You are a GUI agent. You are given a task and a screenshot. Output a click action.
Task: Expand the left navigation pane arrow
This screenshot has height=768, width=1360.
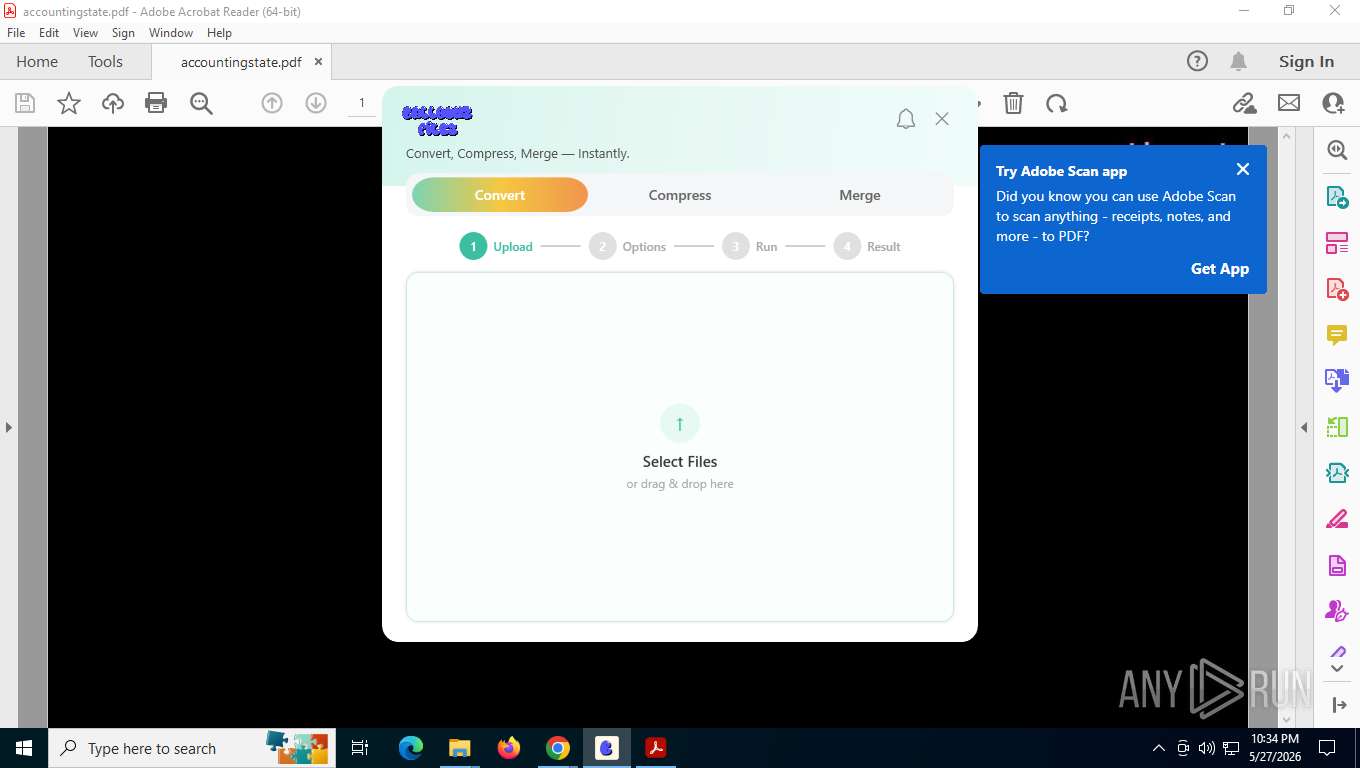8,427
